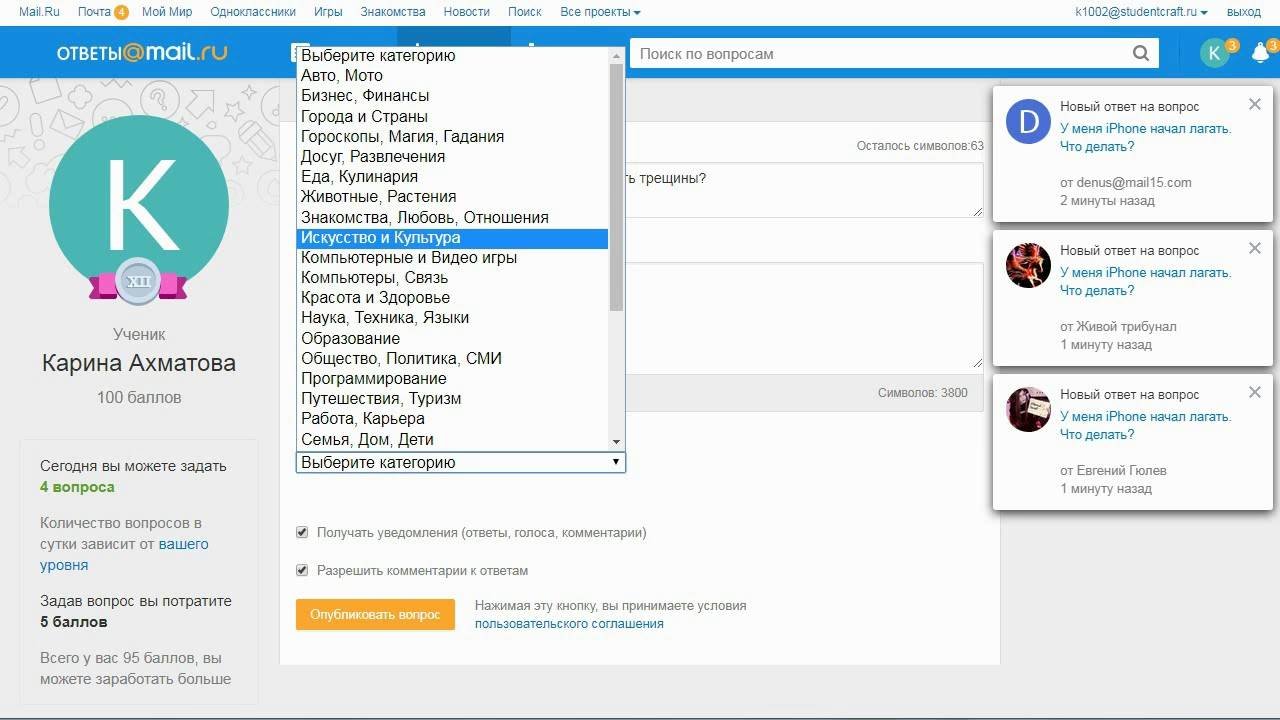
Task: Close the Евгений Гюлев notification
Action: [1255, 392]
